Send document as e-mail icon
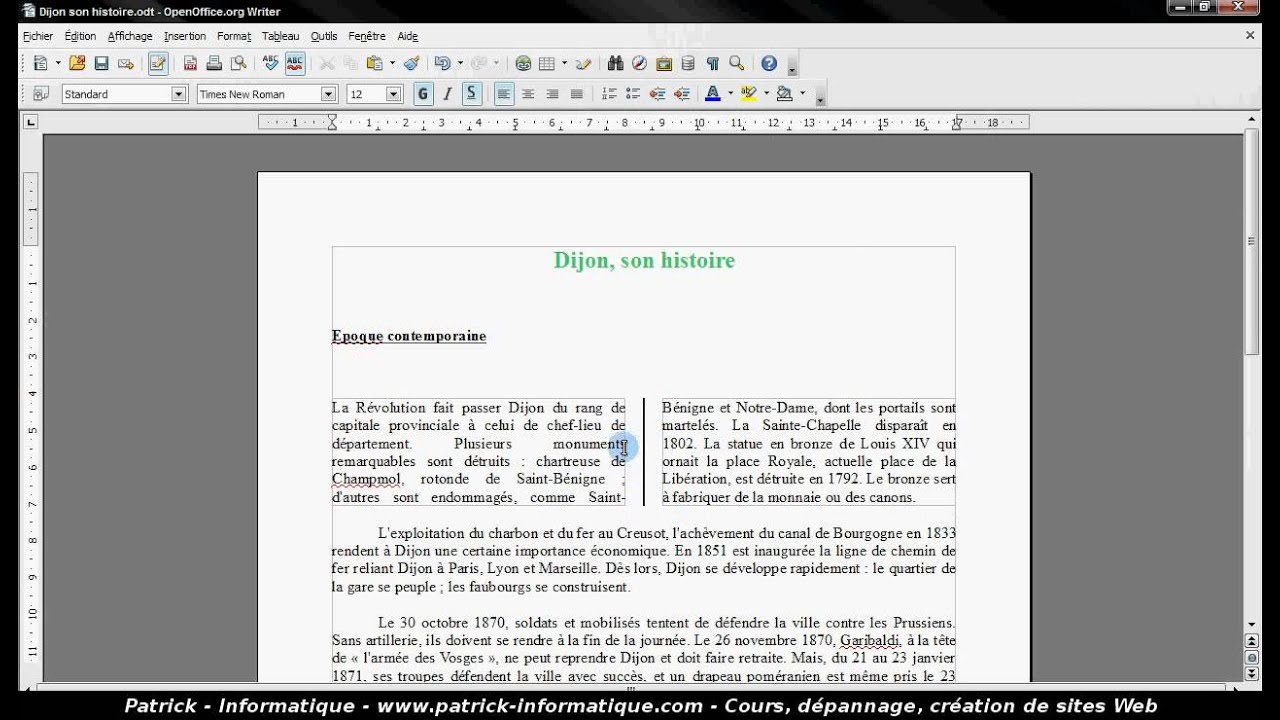Viewport: 1280px width, 720px height. (x=125, y=63)
